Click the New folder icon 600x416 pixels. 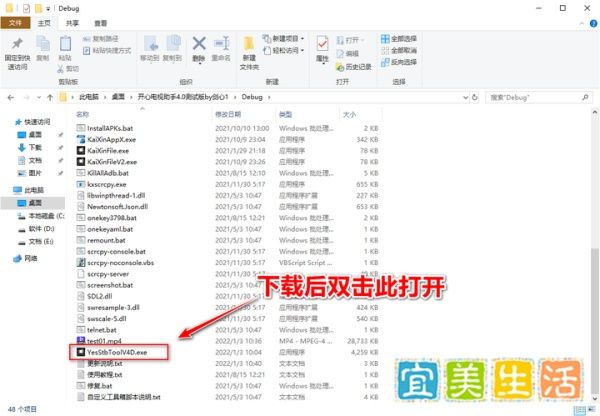(249, 43)
